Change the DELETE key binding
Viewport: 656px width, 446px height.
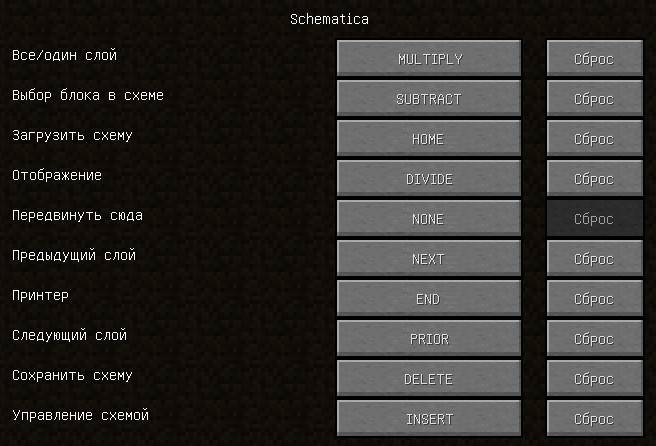pos(429,379)
